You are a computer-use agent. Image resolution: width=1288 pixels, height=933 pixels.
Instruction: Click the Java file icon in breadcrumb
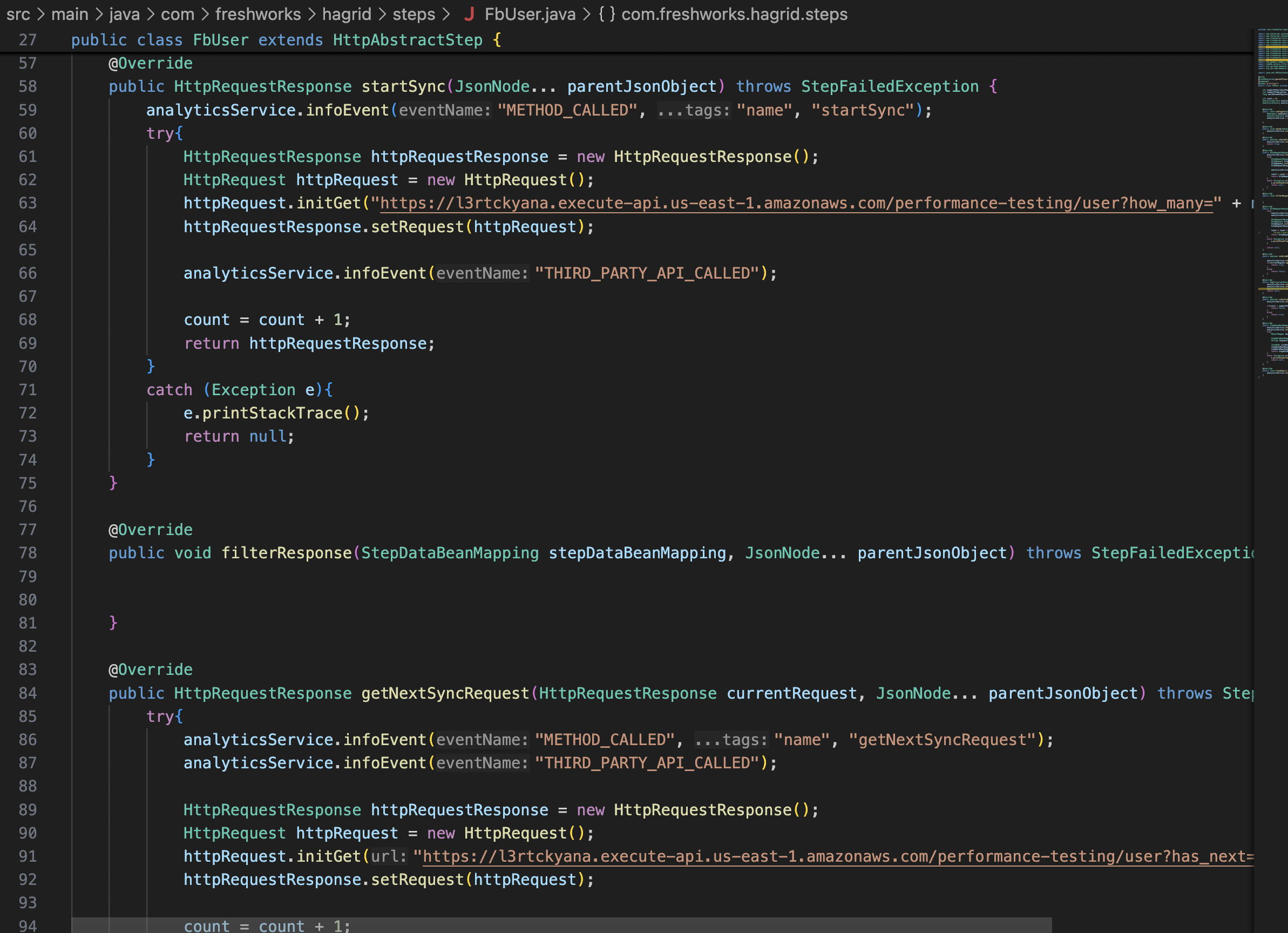tap(469, 14)
